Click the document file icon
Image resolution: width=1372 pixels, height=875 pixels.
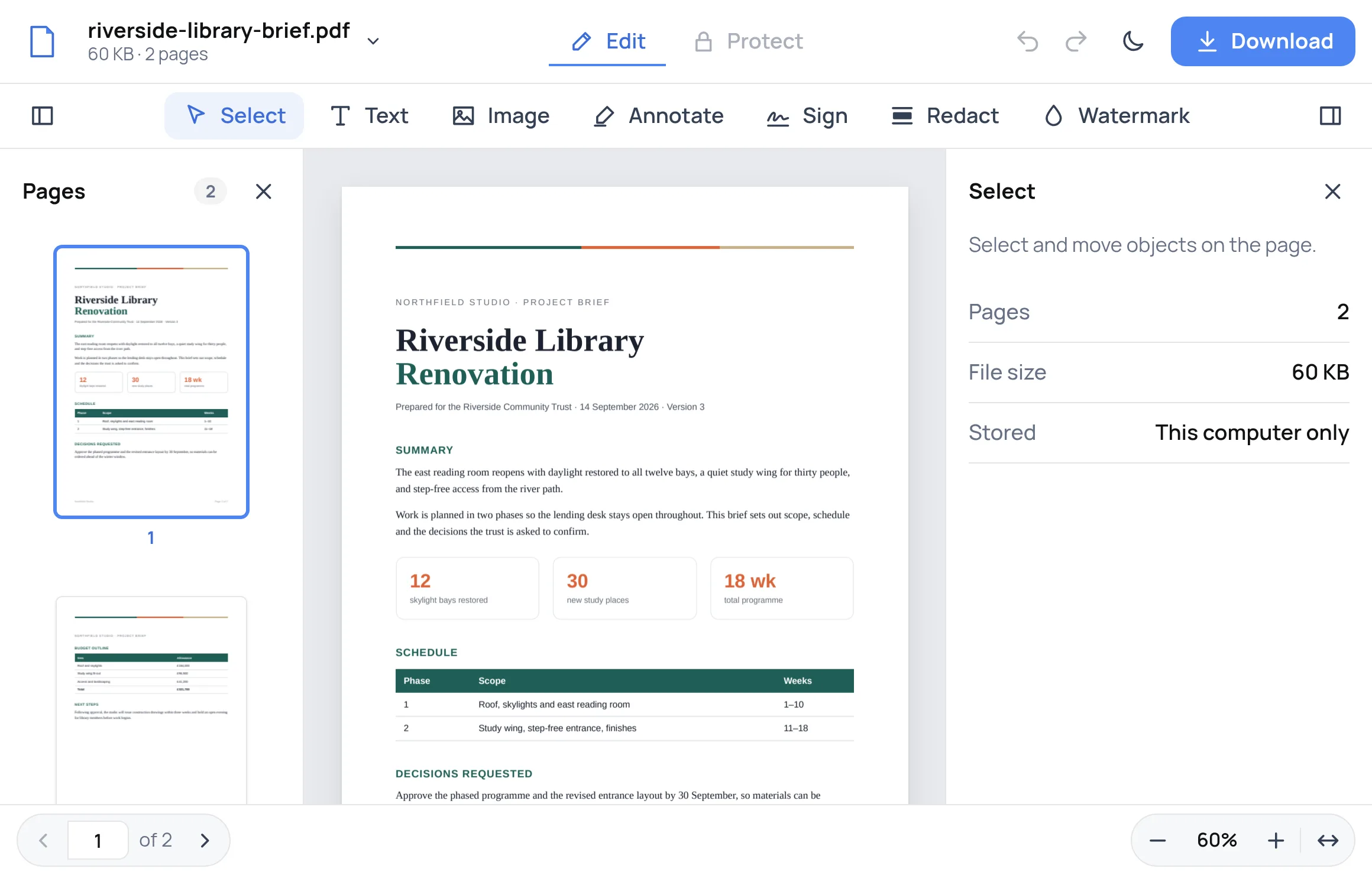pyautogui.click(x=42, y=41)
